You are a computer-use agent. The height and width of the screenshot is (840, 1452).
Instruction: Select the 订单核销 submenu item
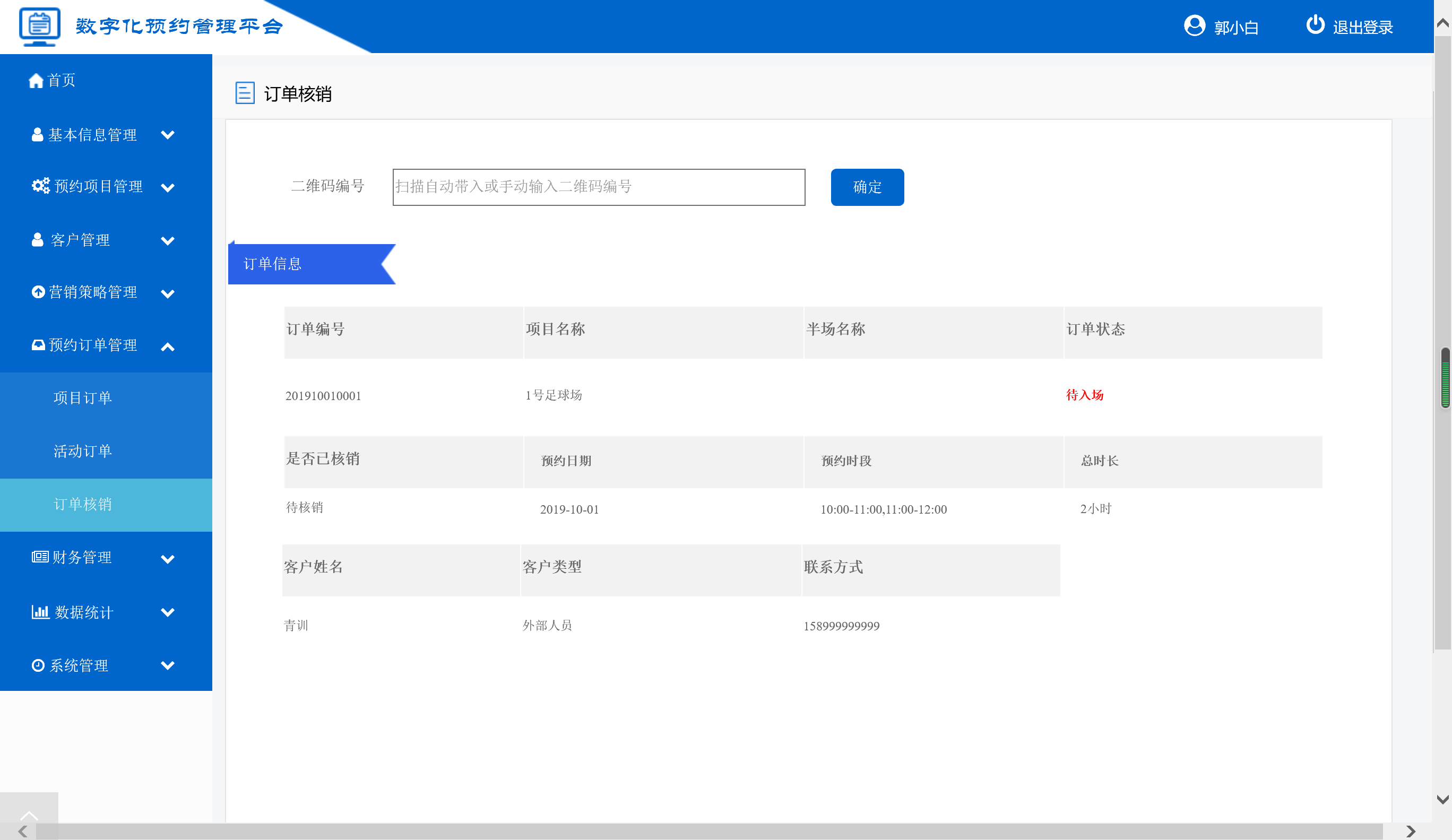point(106,505)
